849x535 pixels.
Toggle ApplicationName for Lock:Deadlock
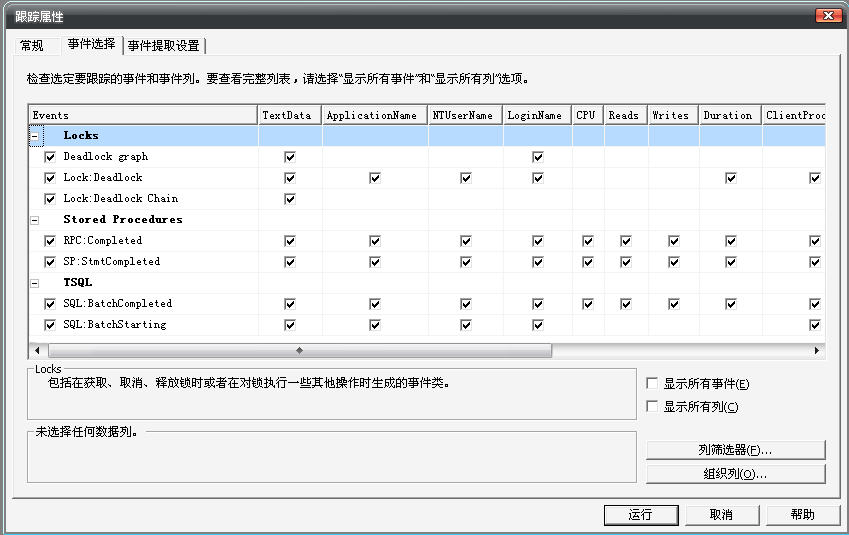click(x=375, y=178)
